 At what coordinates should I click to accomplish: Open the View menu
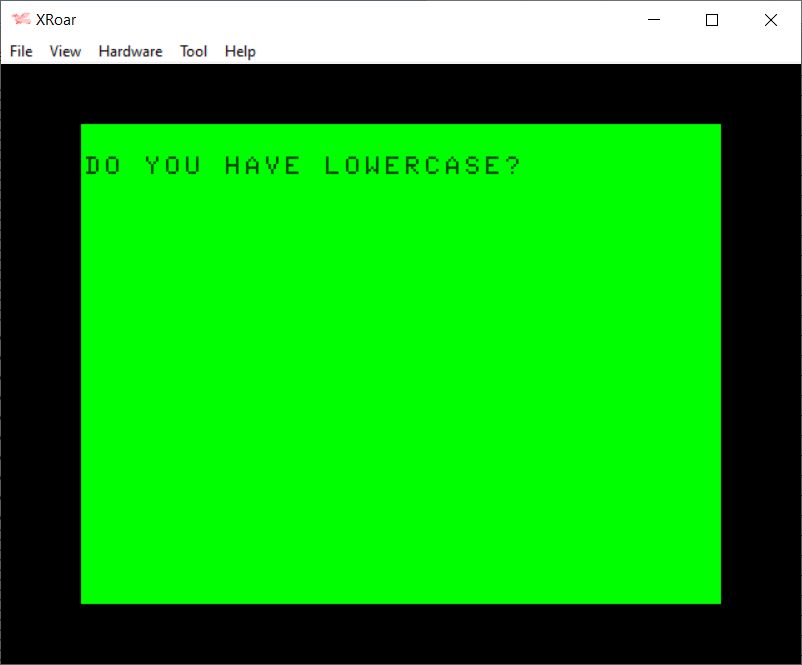(x=65, y=51)
